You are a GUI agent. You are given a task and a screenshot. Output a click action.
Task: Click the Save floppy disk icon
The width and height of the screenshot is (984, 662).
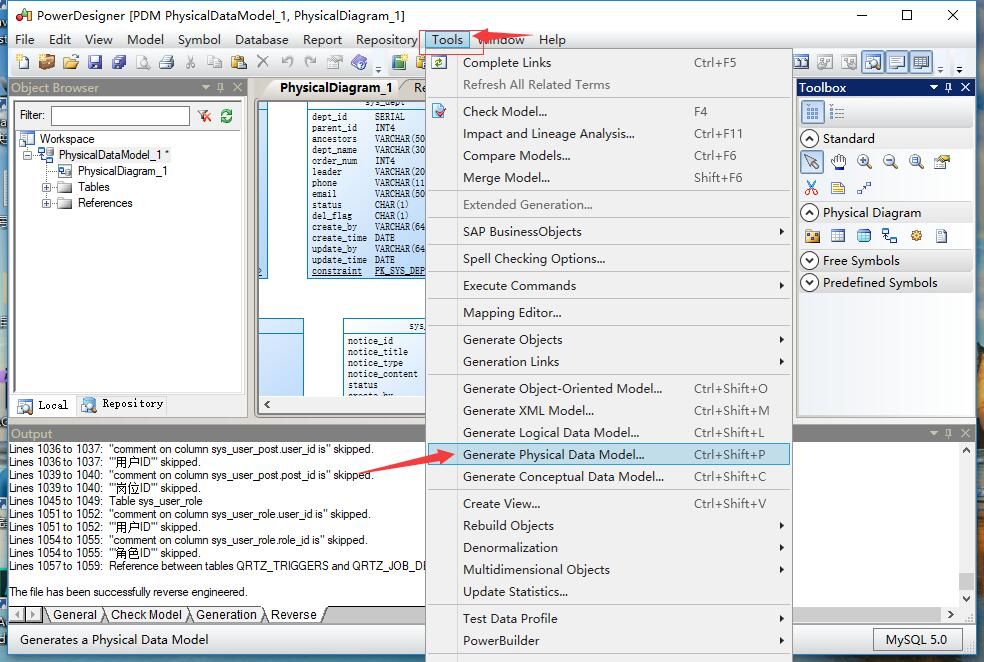(x=95, y=61)
